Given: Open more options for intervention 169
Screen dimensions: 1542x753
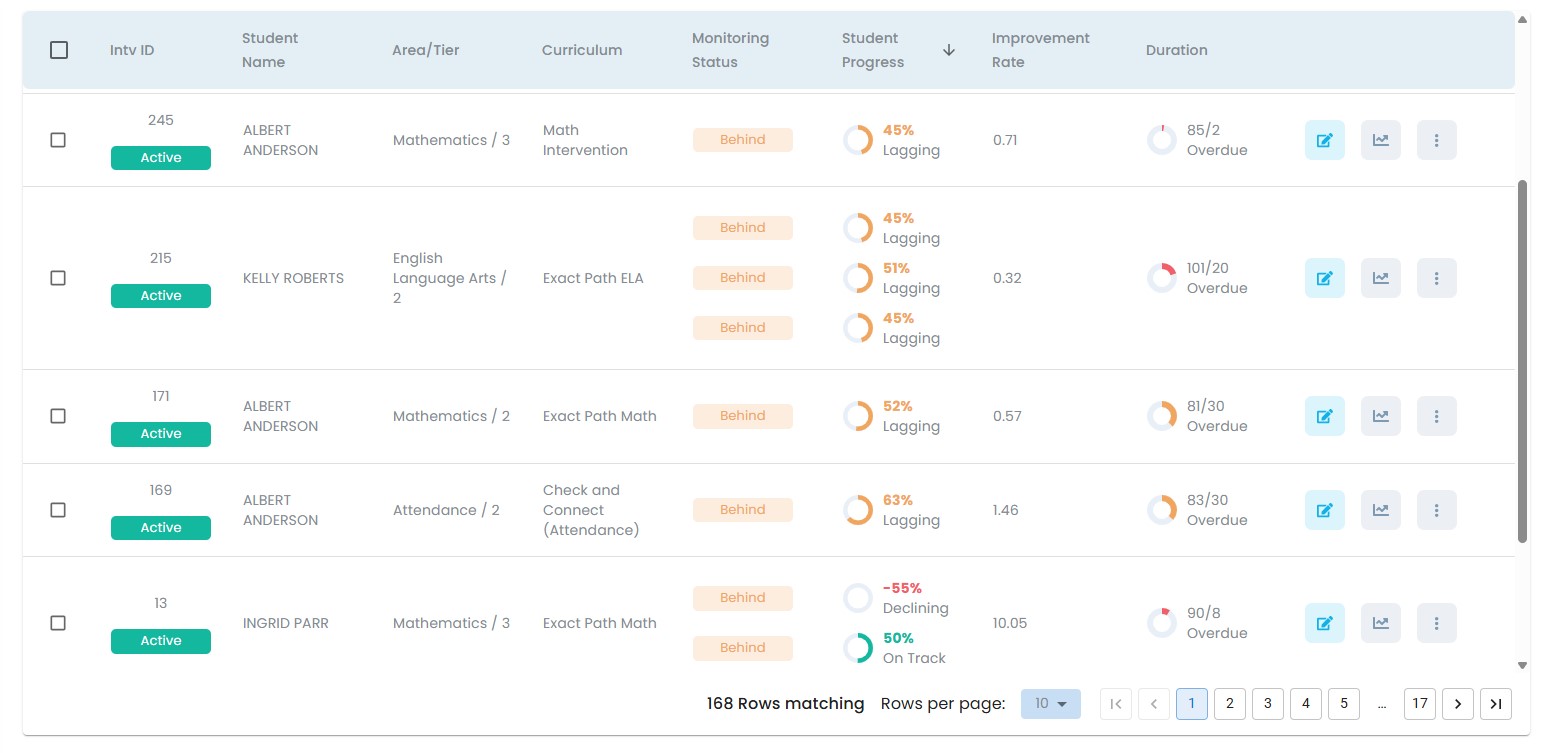Looking at the screenshot, I should (1436, 510).
